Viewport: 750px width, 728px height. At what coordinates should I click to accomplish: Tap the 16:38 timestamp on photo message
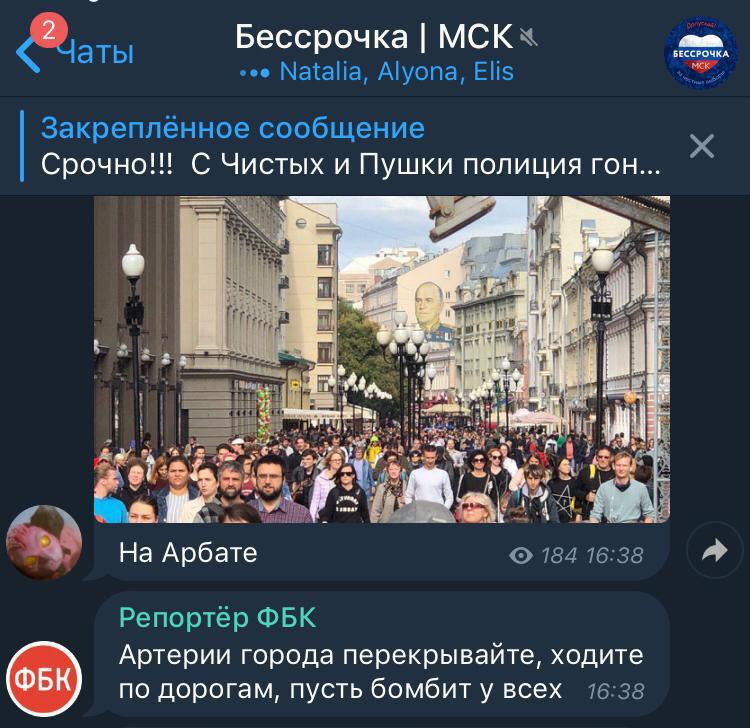pos(615,556)
